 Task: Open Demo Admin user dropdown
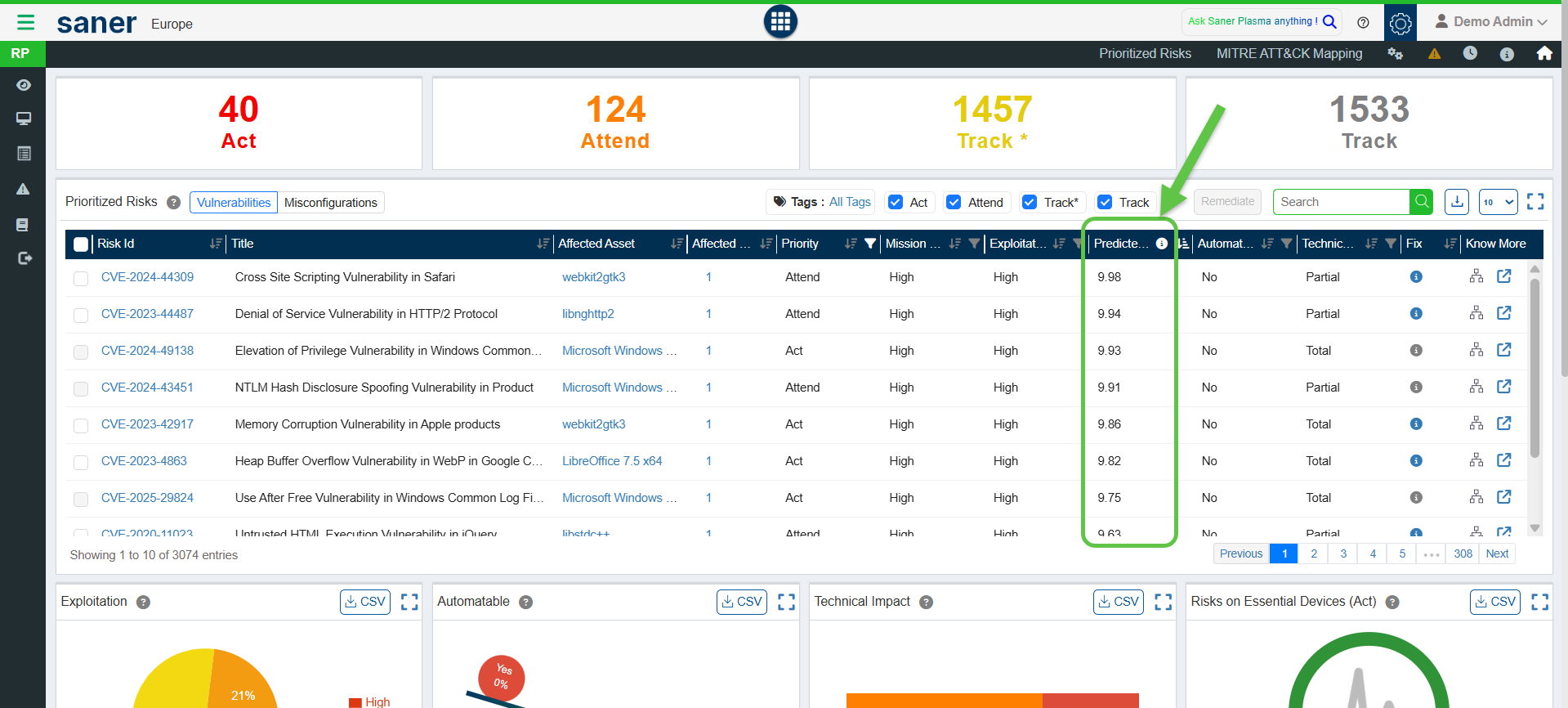pyautogui.click(x=1490, y=22)
